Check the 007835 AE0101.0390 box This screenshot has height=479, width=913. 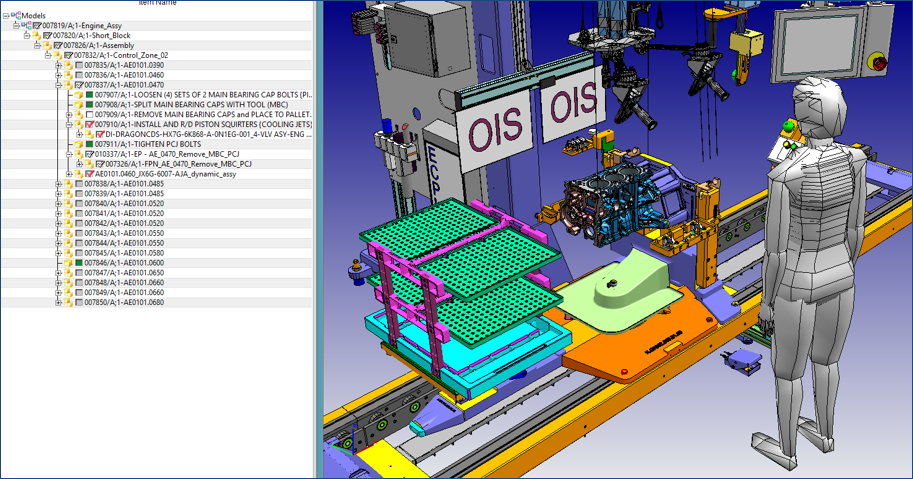coord(79,65)
